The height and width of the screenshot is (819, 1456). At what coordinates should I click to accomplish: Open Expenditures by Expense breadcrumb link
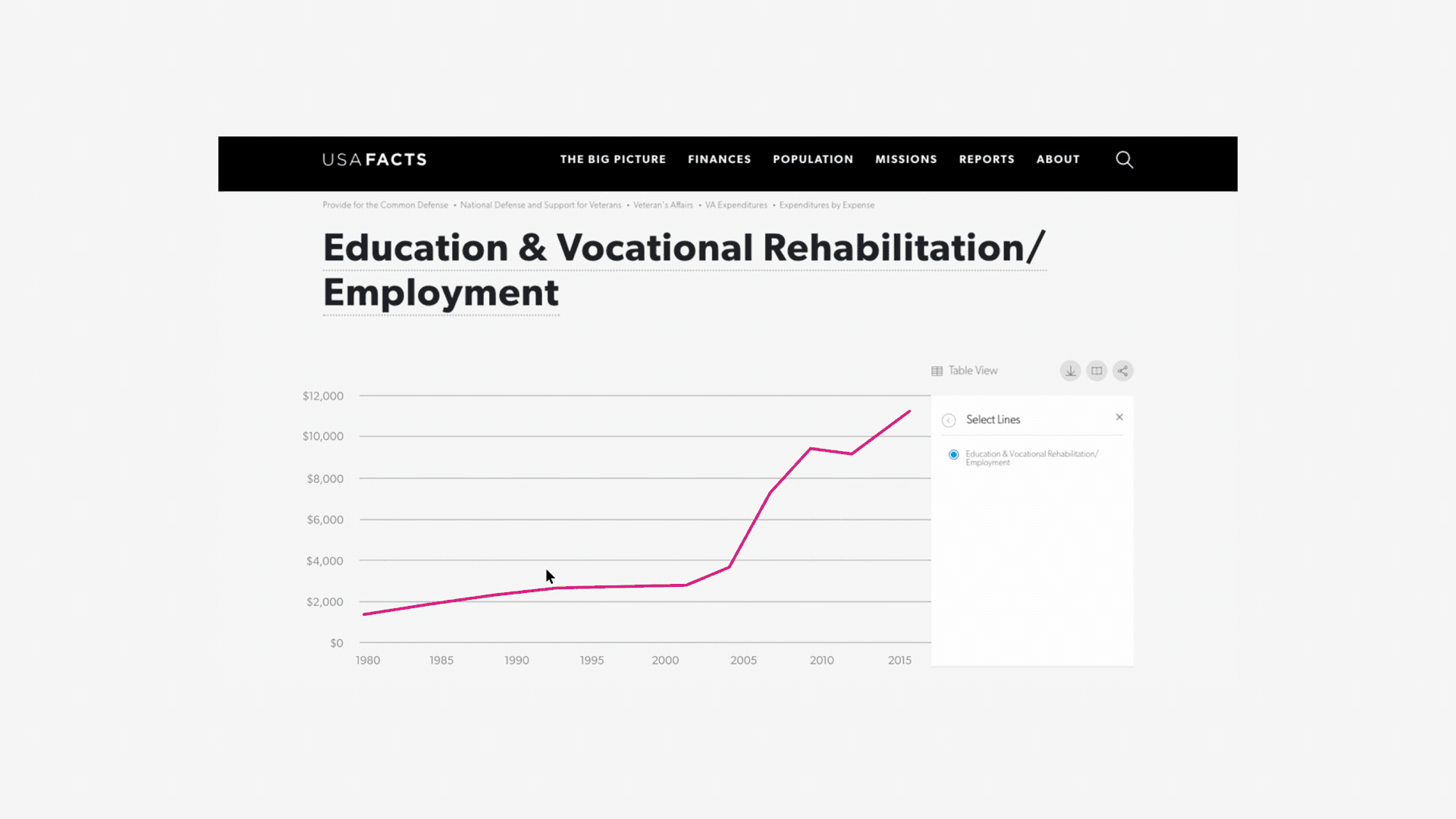[x=827, y=205]
